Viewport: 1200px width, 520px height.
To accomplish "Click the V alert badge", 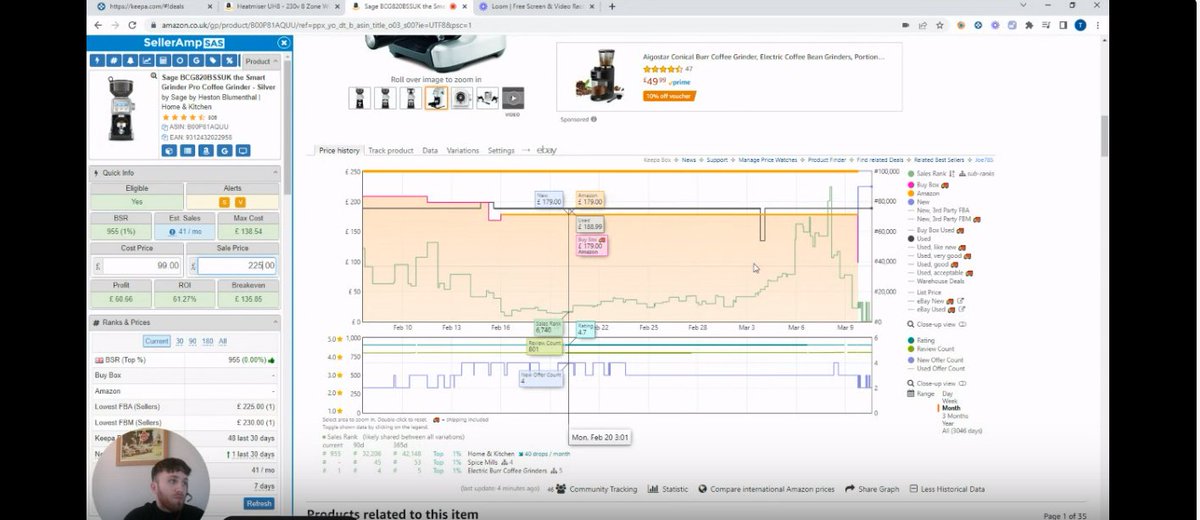I will (240, 202).
